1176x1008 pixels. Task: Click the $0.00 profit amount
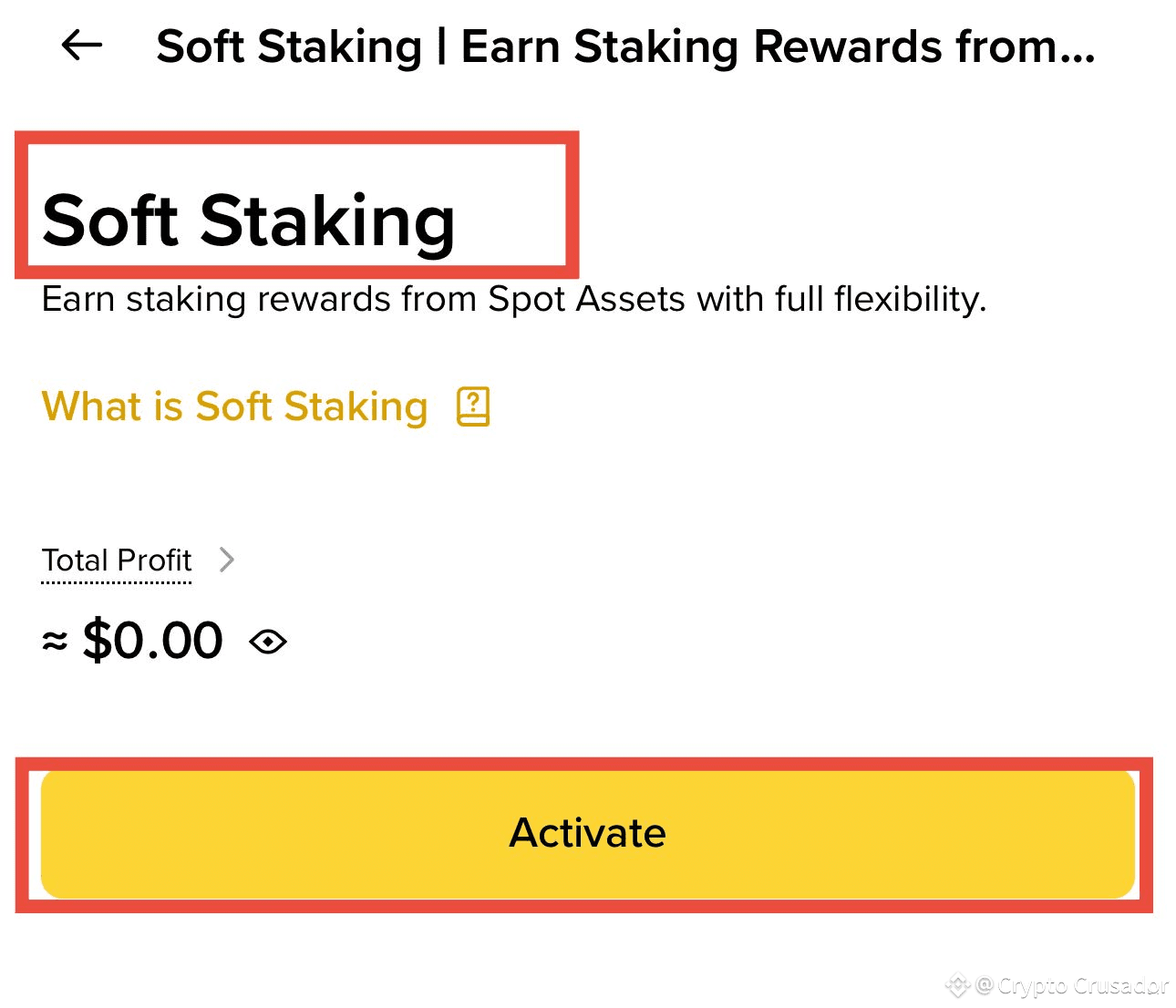152,640
